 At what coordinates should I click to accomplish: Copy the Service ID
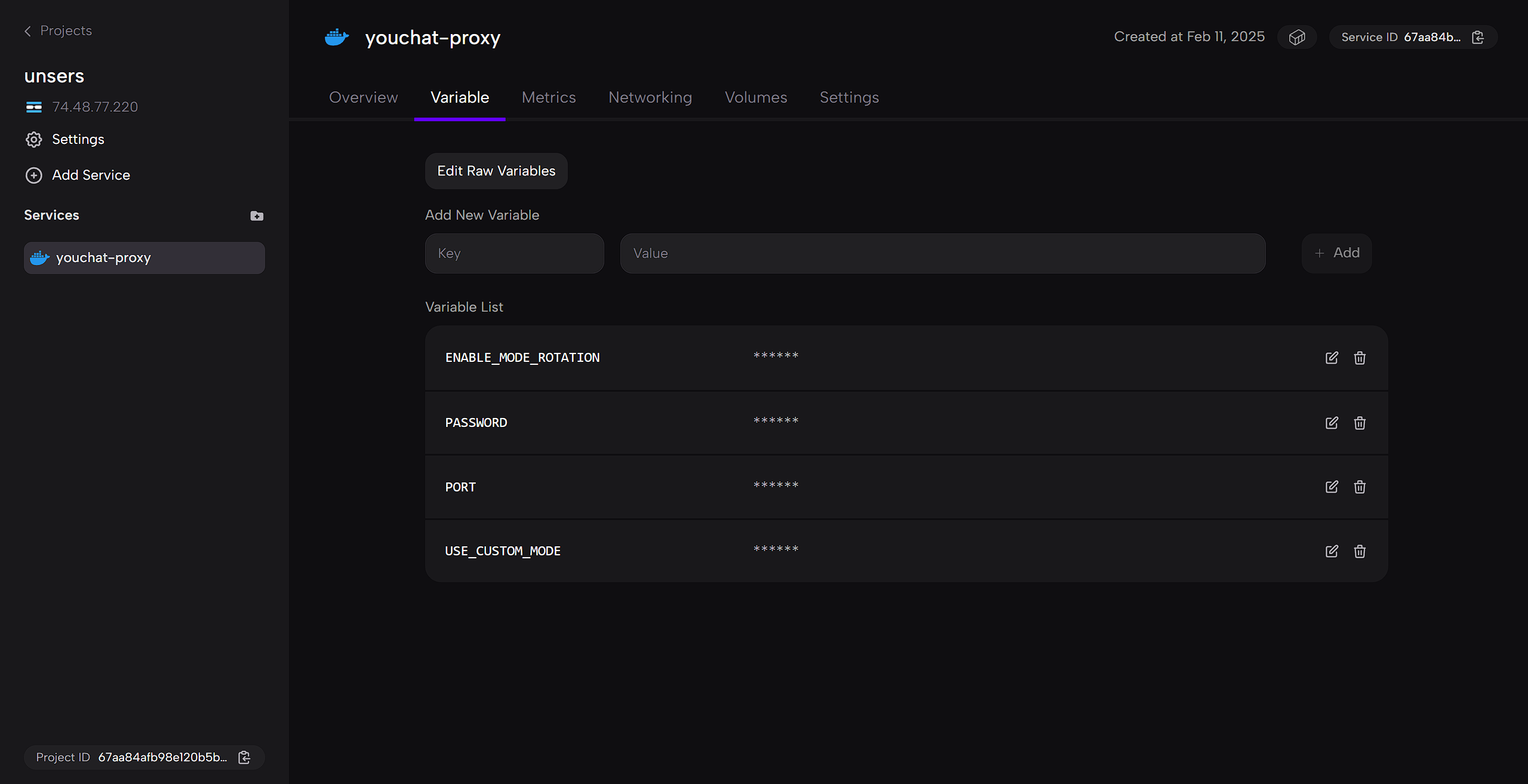click(x=1478, y=37)
